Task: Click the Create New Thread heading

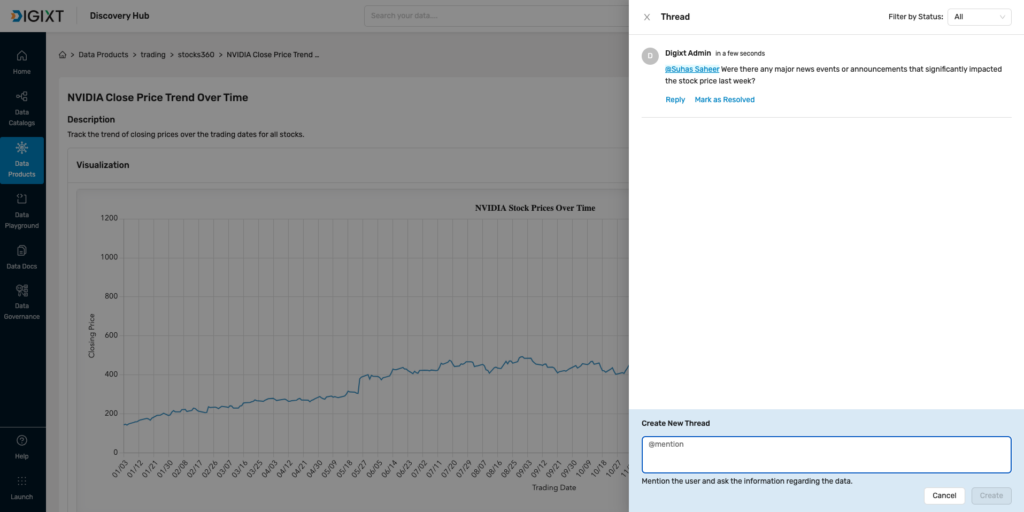Action: [x=675, y=423]
